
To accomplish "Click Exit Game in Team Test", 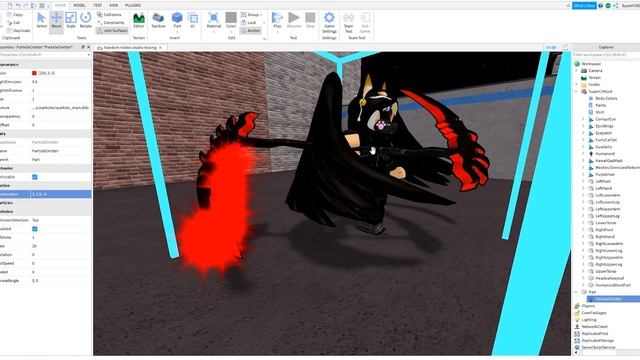I will point(365,22).
